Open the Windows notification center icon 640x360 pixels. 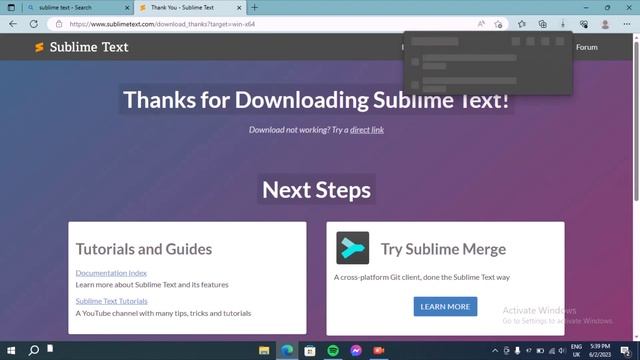[625, 351]
